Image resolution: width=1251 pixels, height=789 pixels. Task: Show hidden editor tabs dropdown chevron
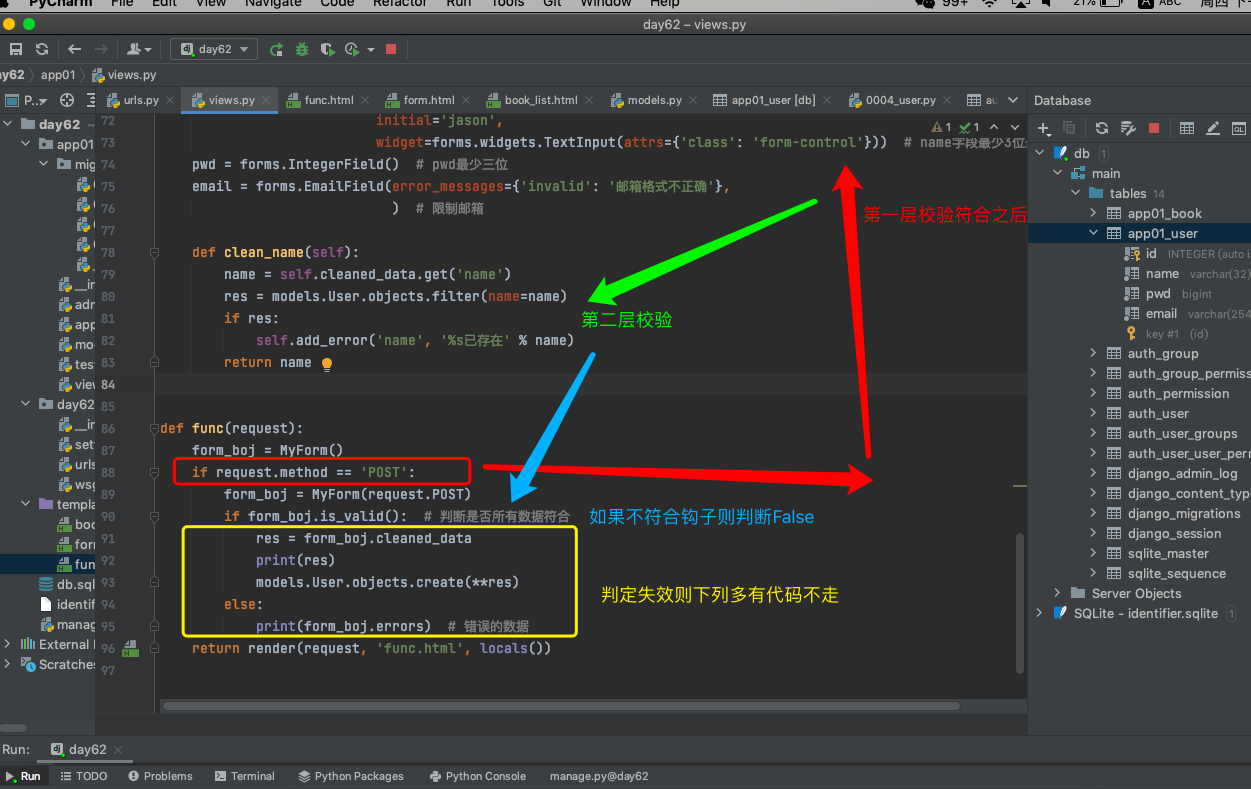pos(1013,100)
